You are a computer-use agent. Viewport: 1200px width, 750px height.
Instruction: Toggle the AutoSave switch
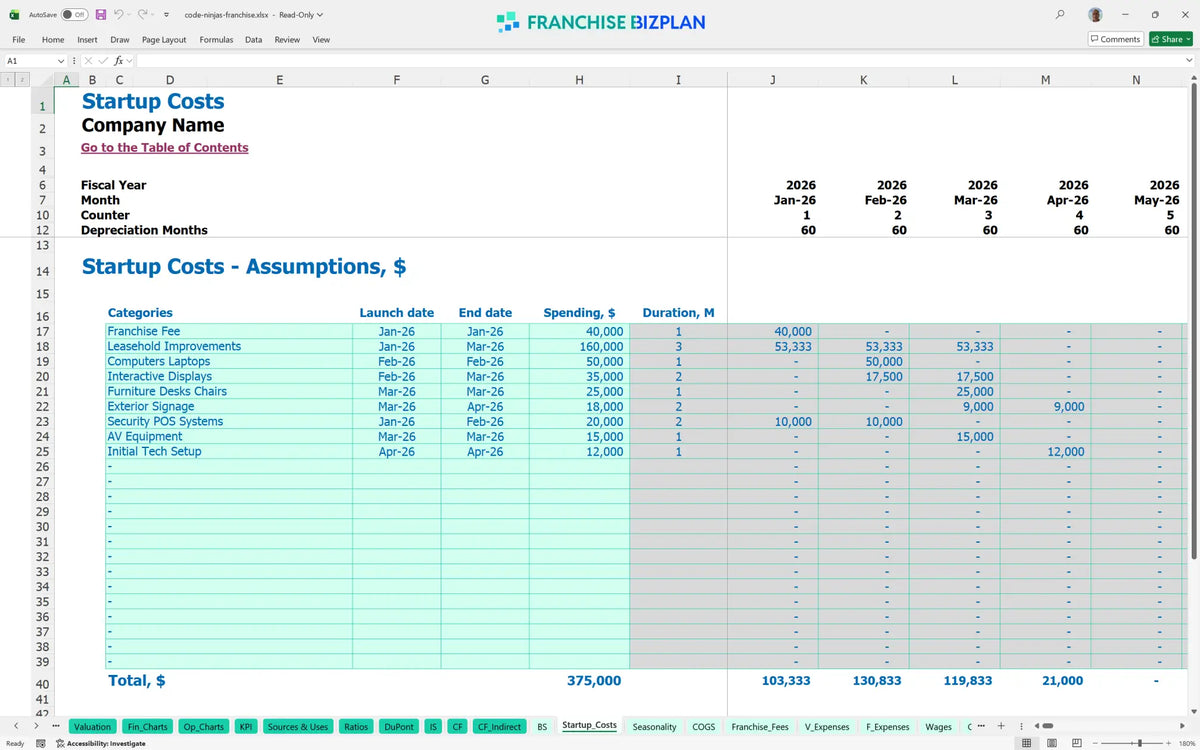[74, 15]
